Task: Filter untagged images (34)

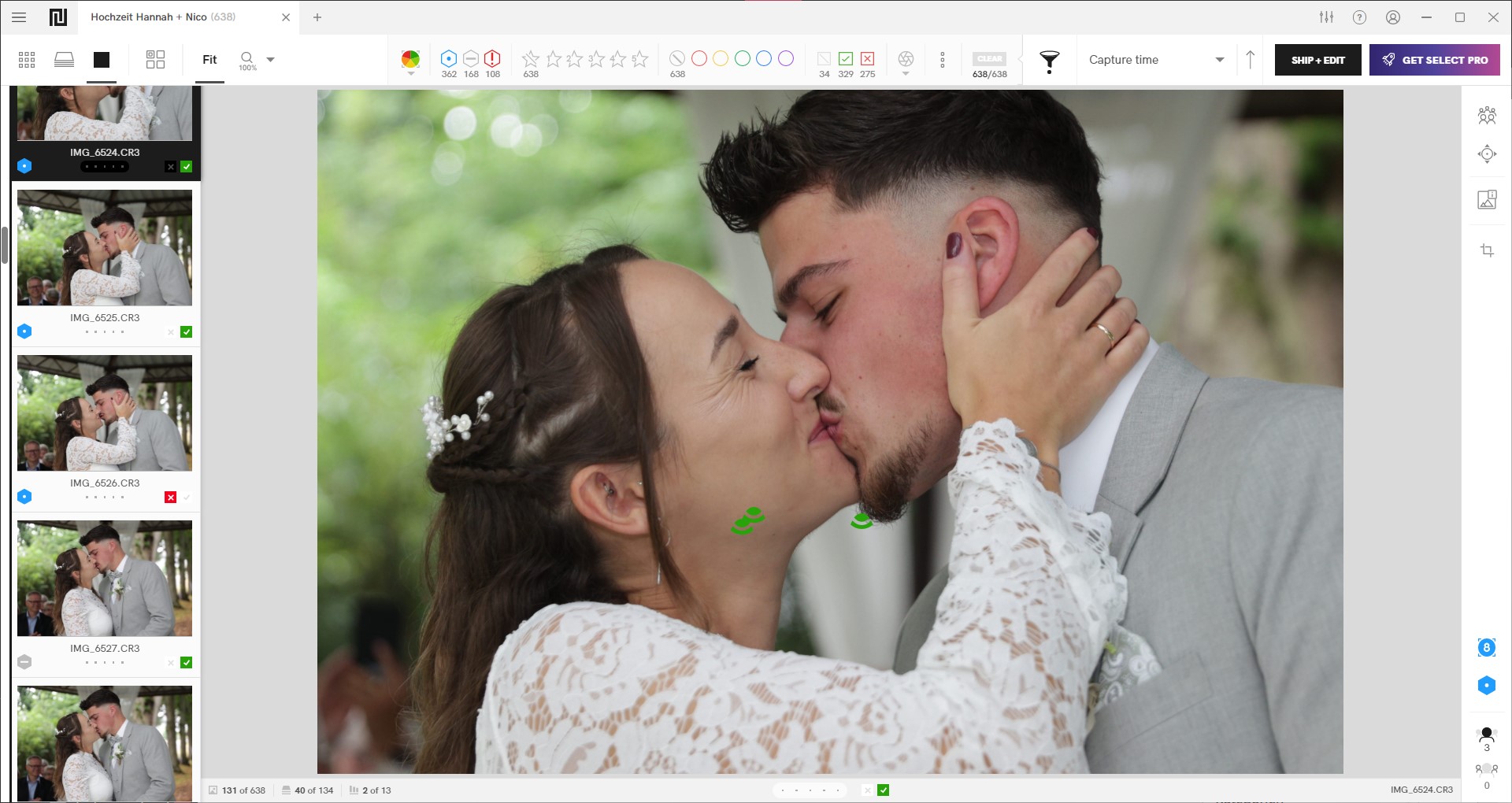Action: coord(825,59)
